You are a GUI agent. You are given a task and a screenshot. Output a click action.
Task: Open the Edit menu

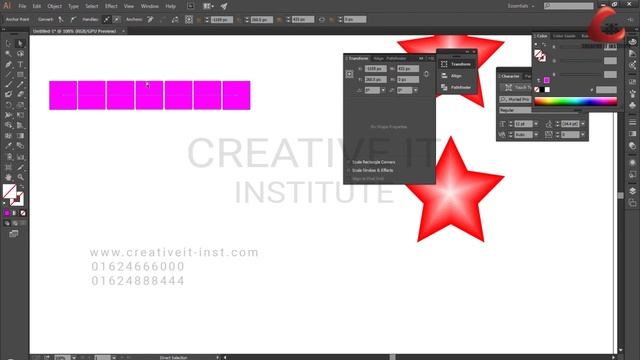37,6
